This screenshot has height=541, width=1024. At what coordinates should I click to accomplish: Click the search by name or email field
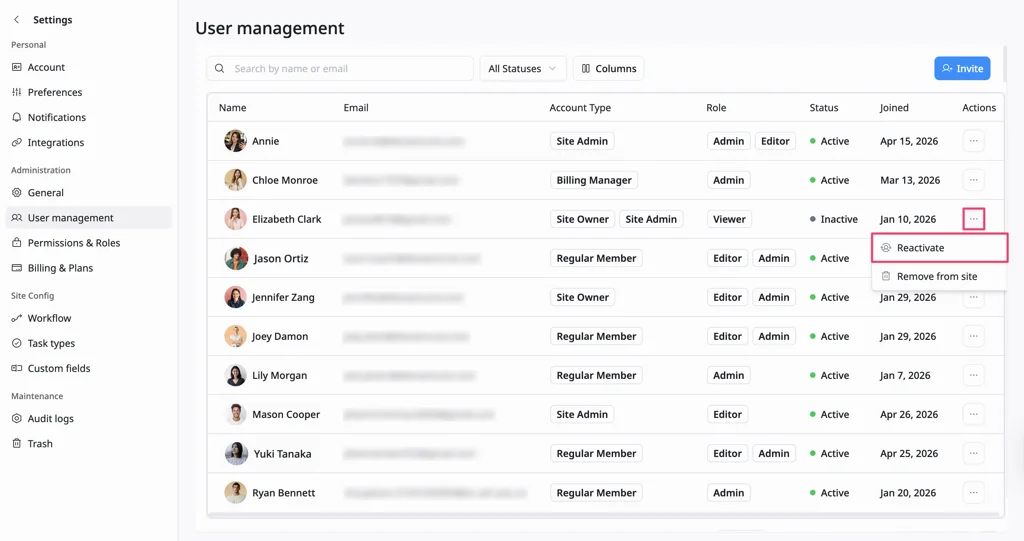(x=340, y=69)
